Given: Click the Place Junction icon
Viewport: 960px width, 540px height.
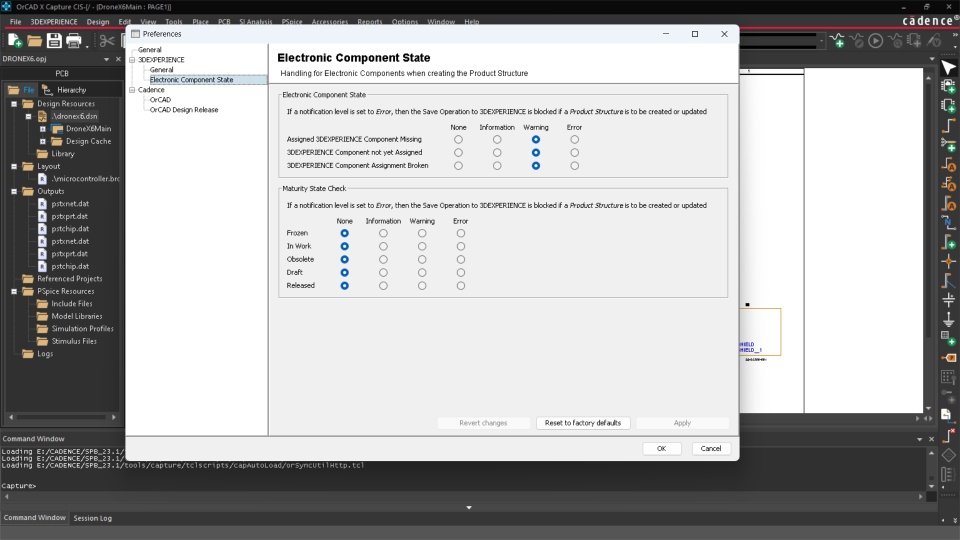Looking at the screenshot, I should [x=948, y=261].
